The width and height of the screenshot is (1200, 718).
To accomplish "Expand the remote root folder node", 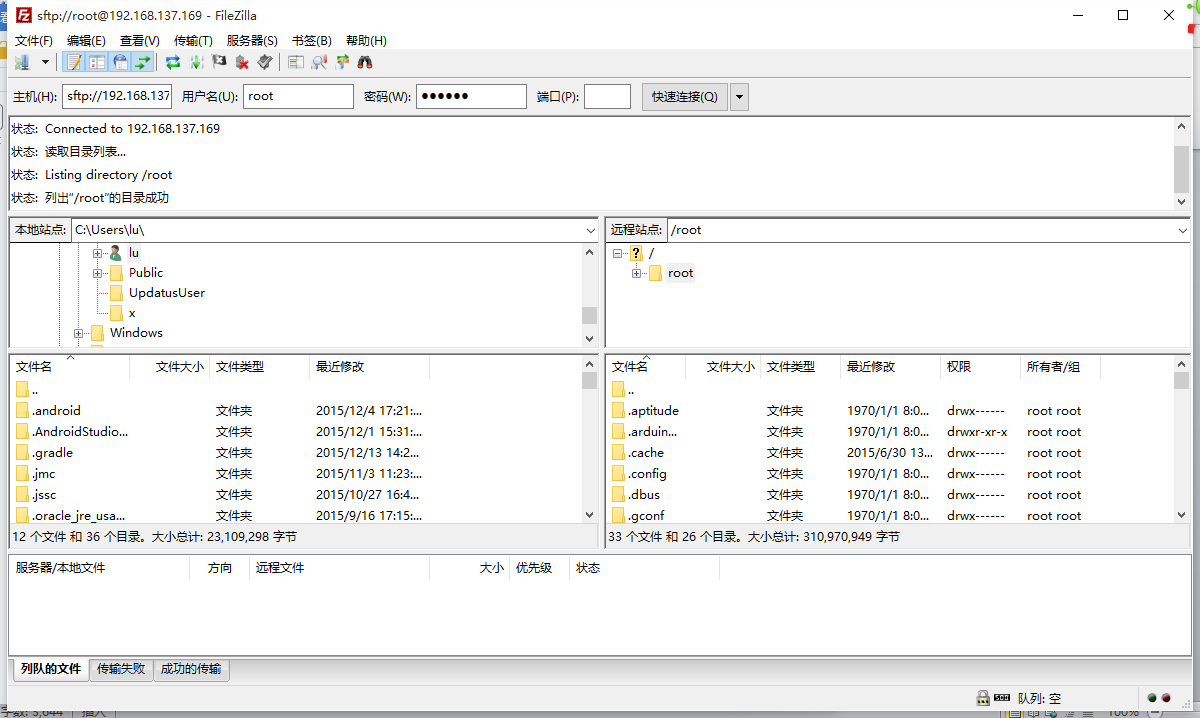I will (x=637, y=274).
